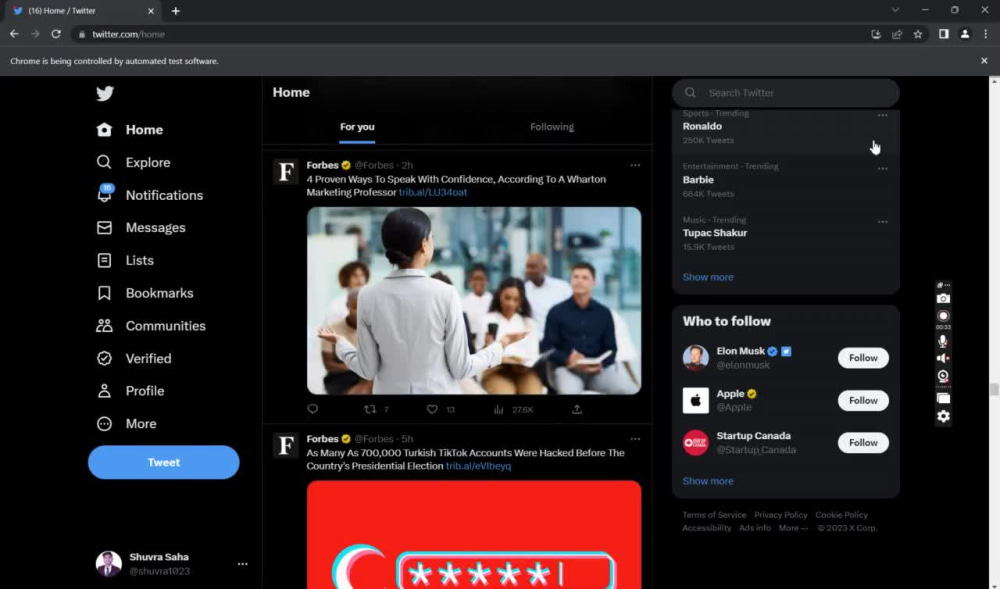The height and width of the screenshot is (589, 1000).
Task: Open more options on Forbes 2h tweet
Action: pos(635,165)
